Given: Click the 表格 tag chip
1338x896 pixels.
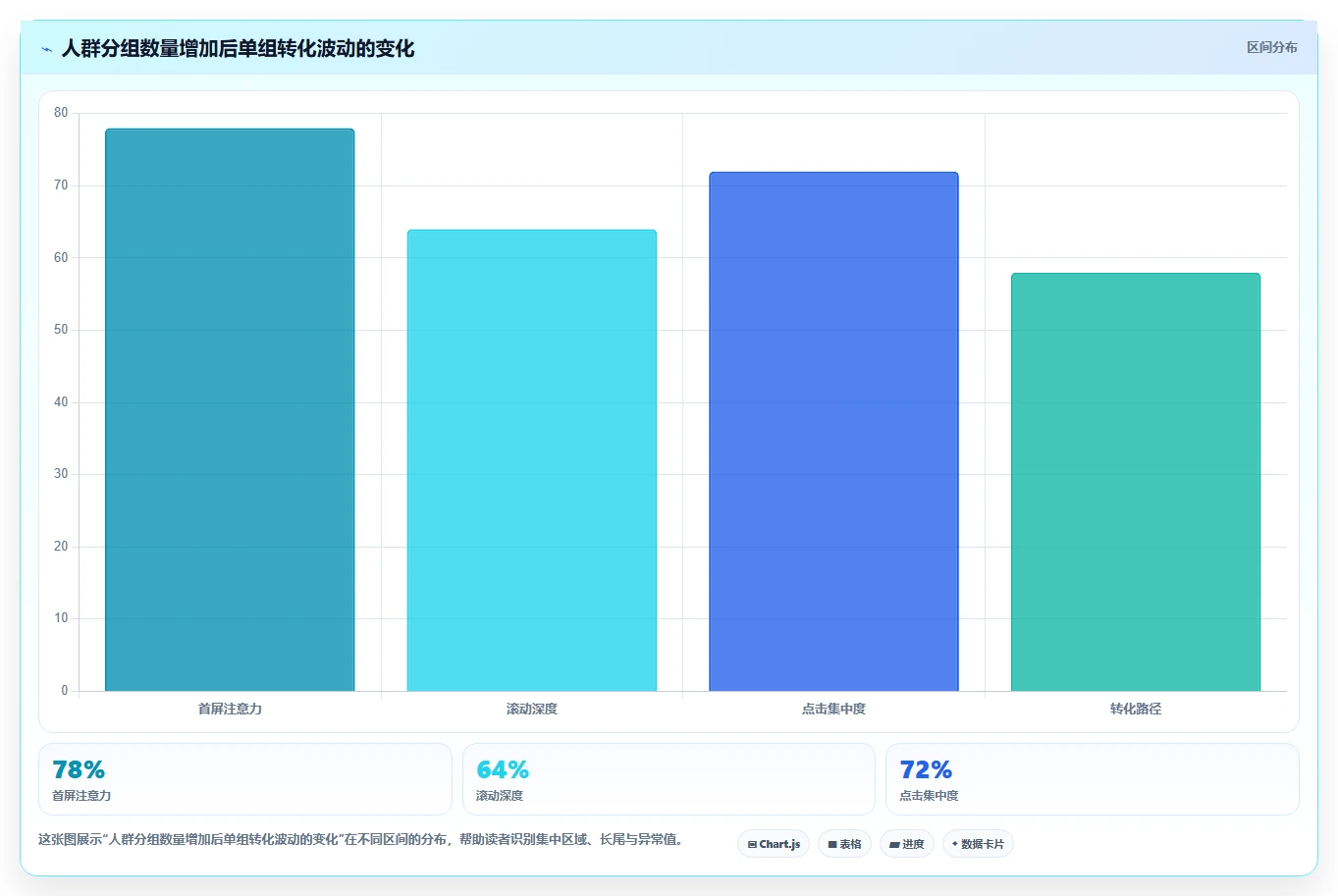Looking at the screenshot, I should 844,844.
